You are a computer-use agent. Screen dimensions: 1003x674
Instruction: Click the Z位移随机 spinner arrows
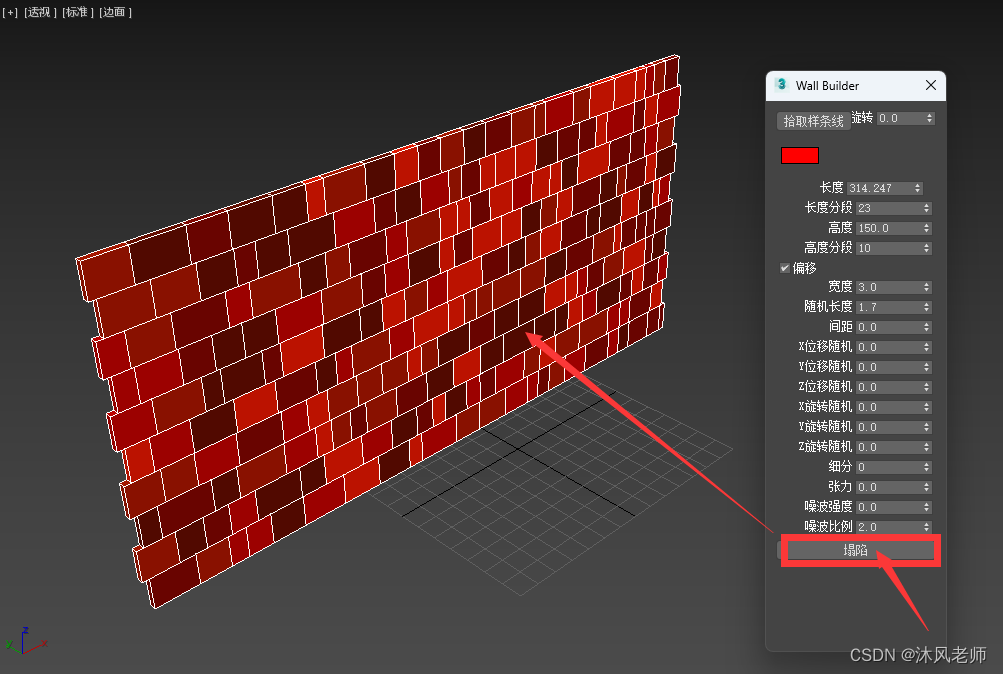pyautogui.click(x=927, y=387)
